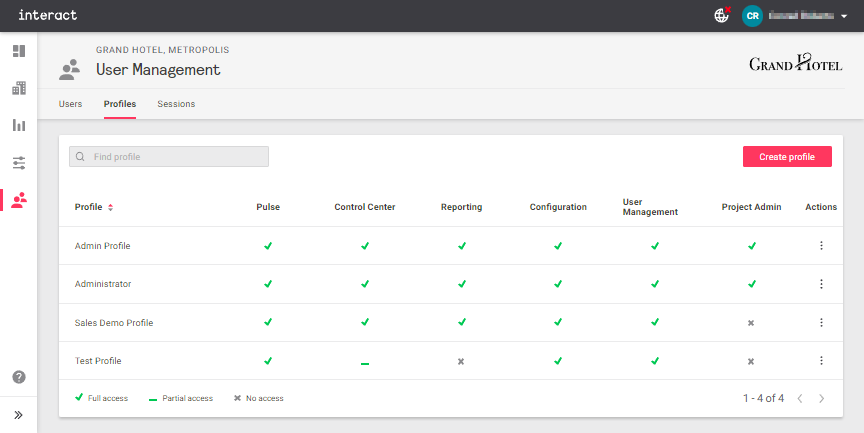Screen dimensions: 864x433
Task: Click the globe language icon
Action: point(721,15)
